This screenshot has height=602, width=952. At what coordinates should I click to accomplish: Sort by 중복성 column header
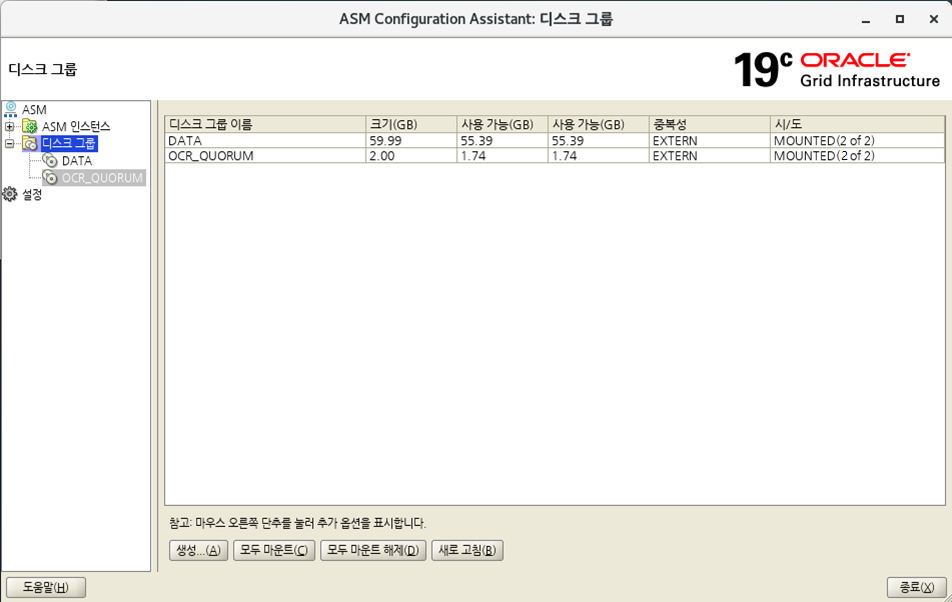tap(709, 124)
